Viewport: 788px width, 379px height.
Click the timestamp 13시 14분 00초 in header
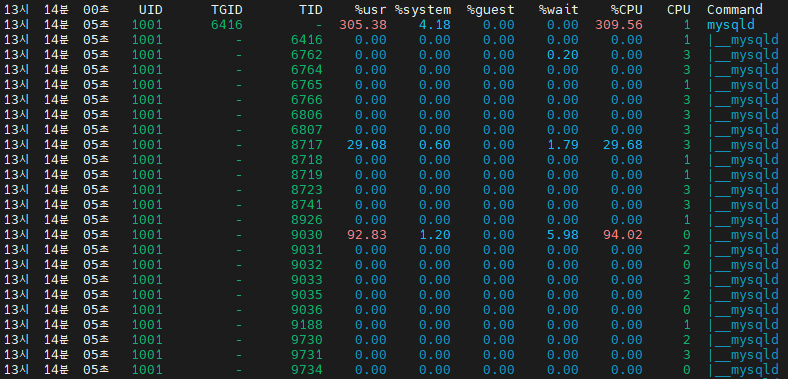click(56, 10)
